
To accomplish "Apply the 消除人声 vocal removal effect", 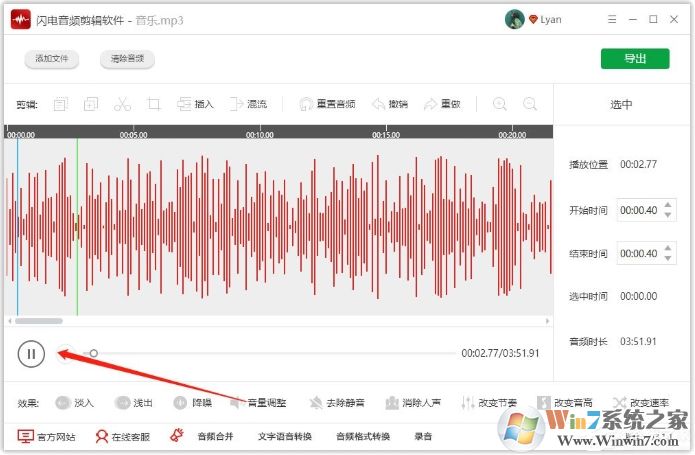I will (413, 403).
